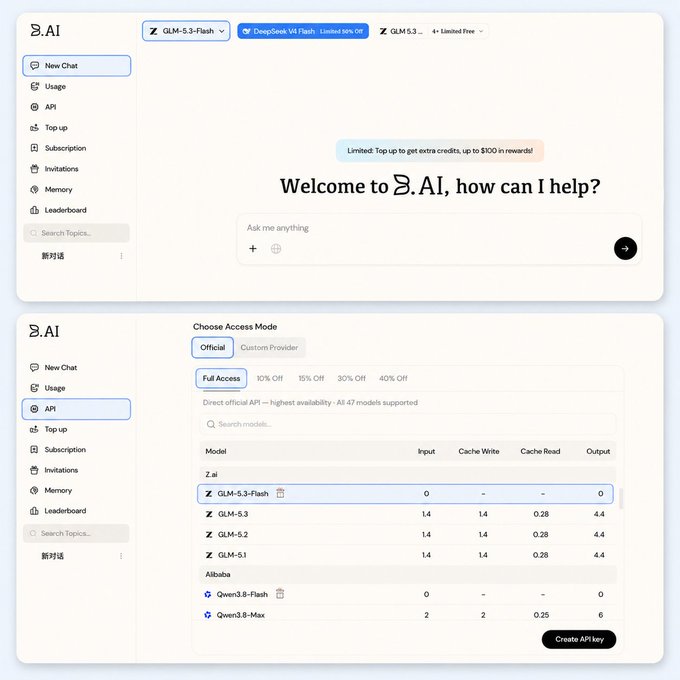Go to Top up in the top panel sidebar

(77, 128)
